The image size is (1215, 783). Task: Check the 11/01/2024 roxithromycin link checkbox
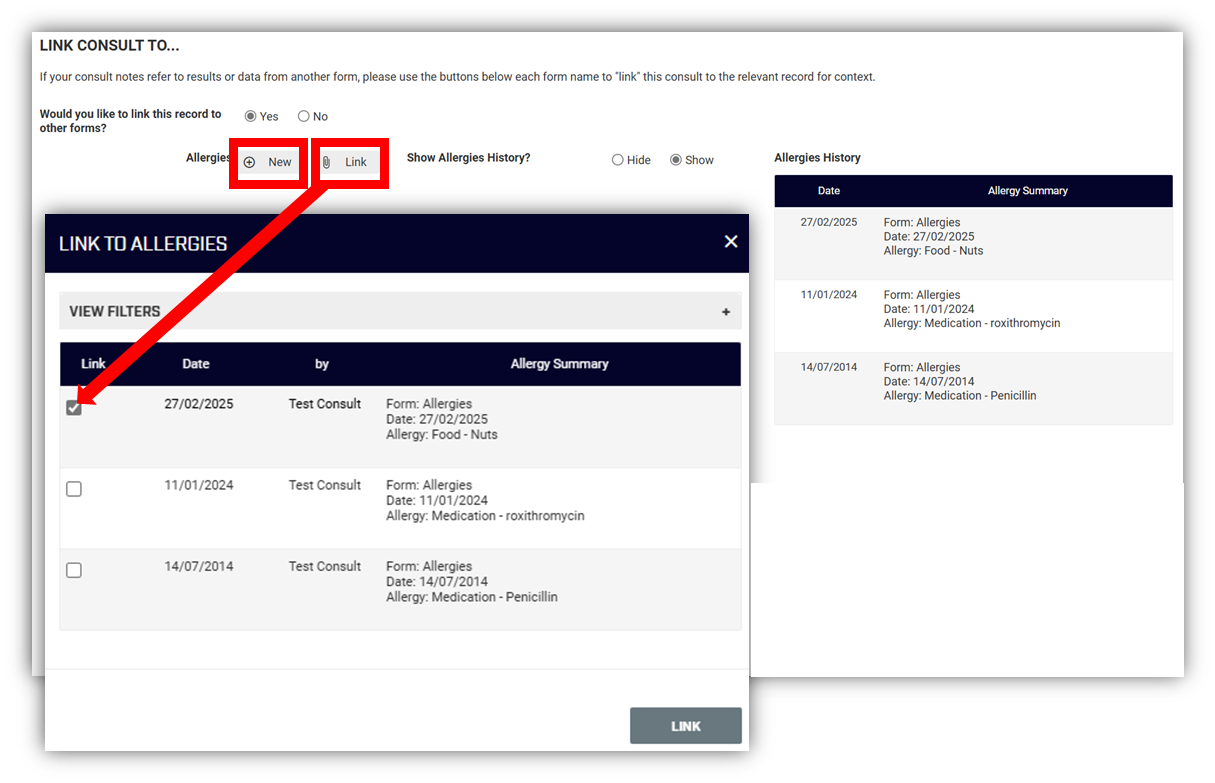74,489
